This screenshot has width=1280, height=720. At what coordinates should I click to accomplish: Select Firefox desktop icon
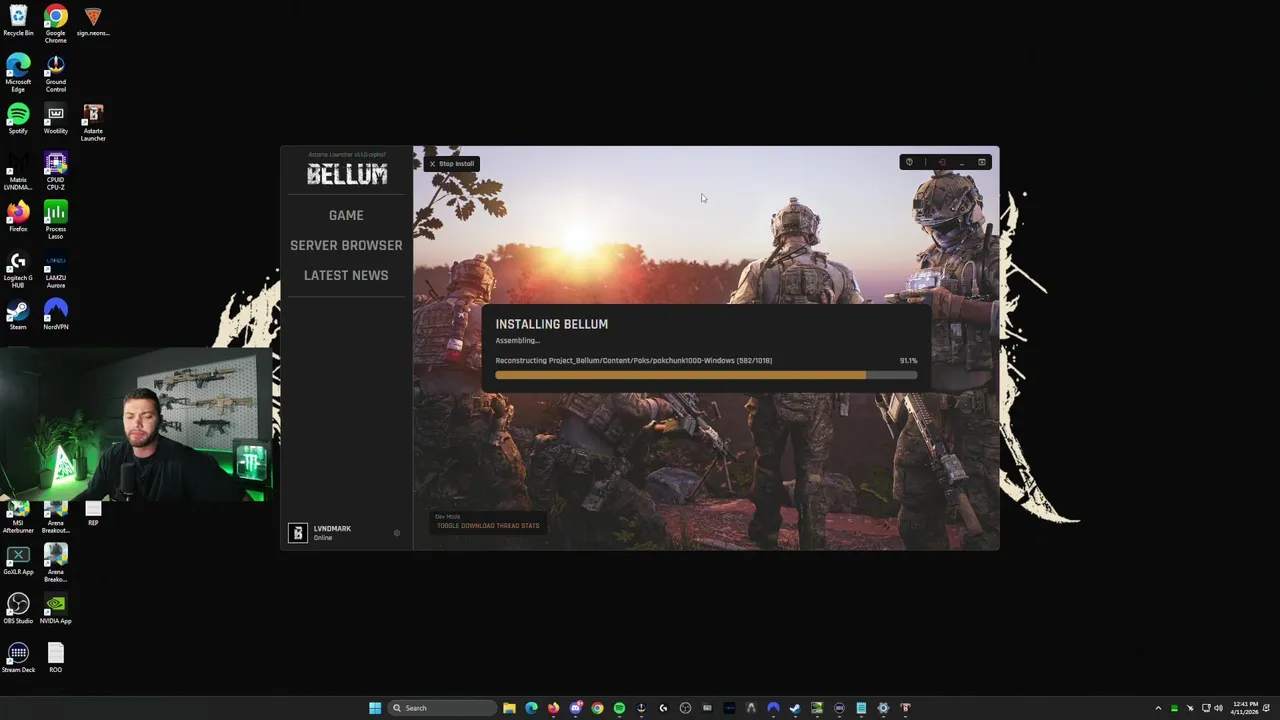(18, 217)
